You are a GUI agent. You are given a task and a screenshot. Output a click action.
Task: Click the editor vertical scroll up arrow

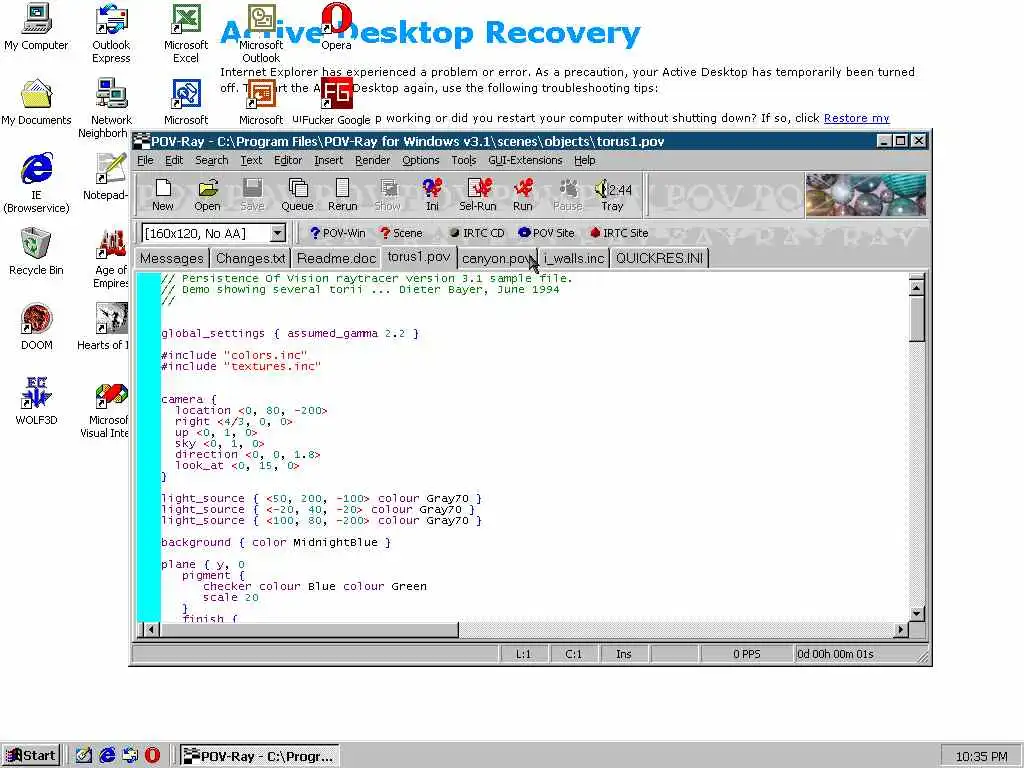point(917,287)
